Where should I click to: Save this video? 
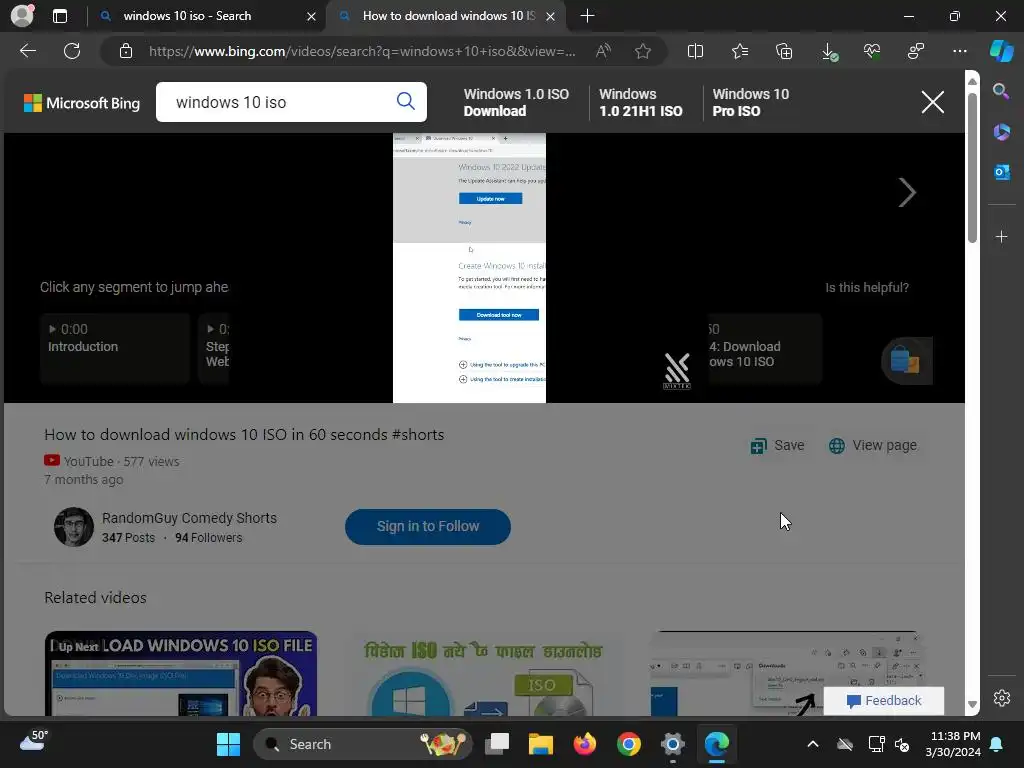[x=777, y=445]
